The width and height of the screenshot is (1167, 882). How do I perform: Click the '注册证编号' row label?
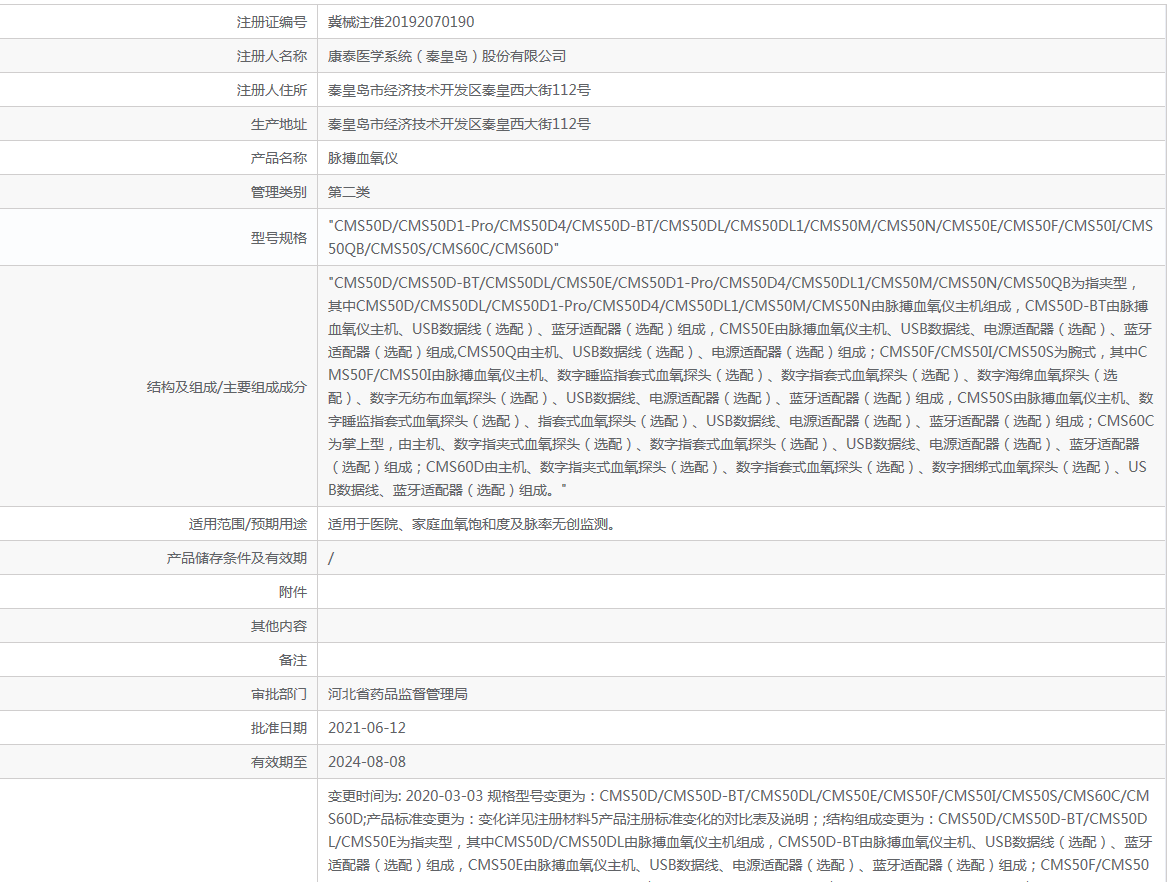tap(272, 22)
